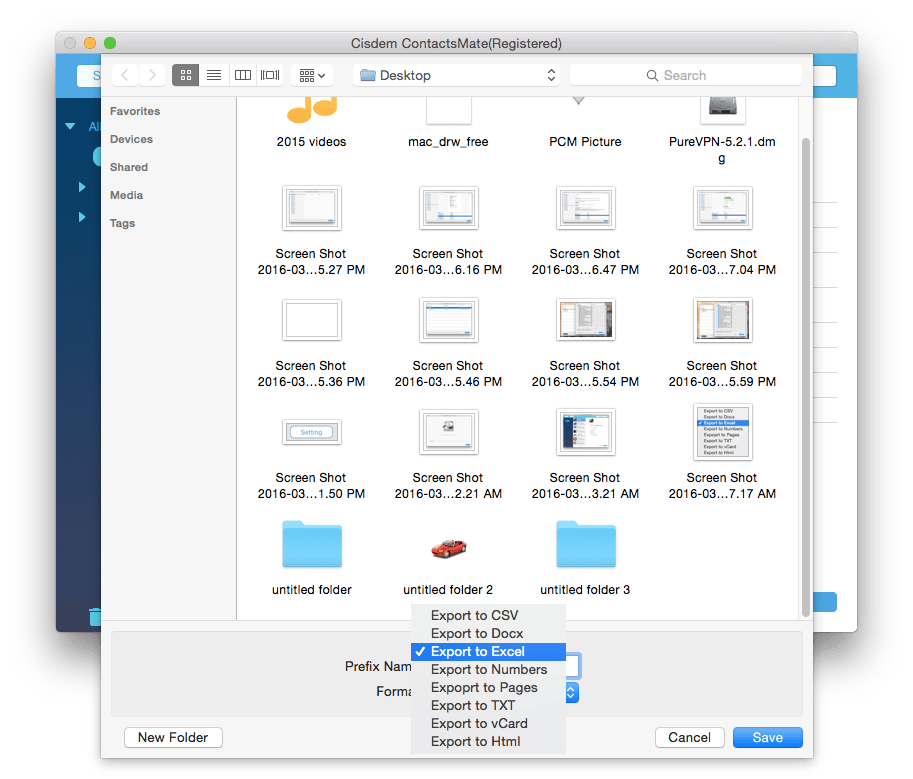Choose Export to CSV from the menu
This screenshot has width=913, height=779.
[476, 615]
